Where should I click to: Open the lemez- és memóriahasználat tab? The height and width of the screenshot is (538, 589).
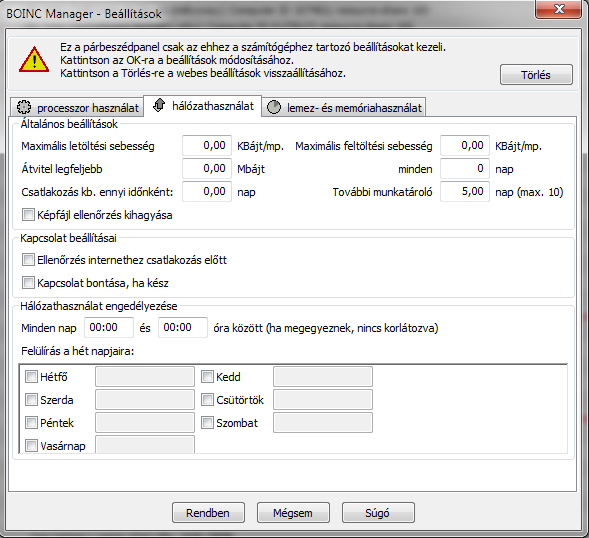pyautogui.click(x=344, y=108)
